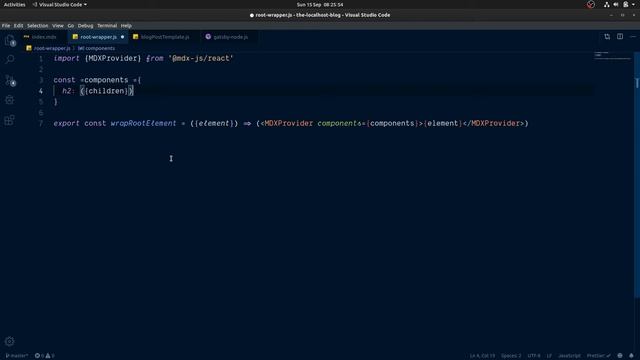Open the Source Control view
The image size is (640, 360).
tap(10, 80)
